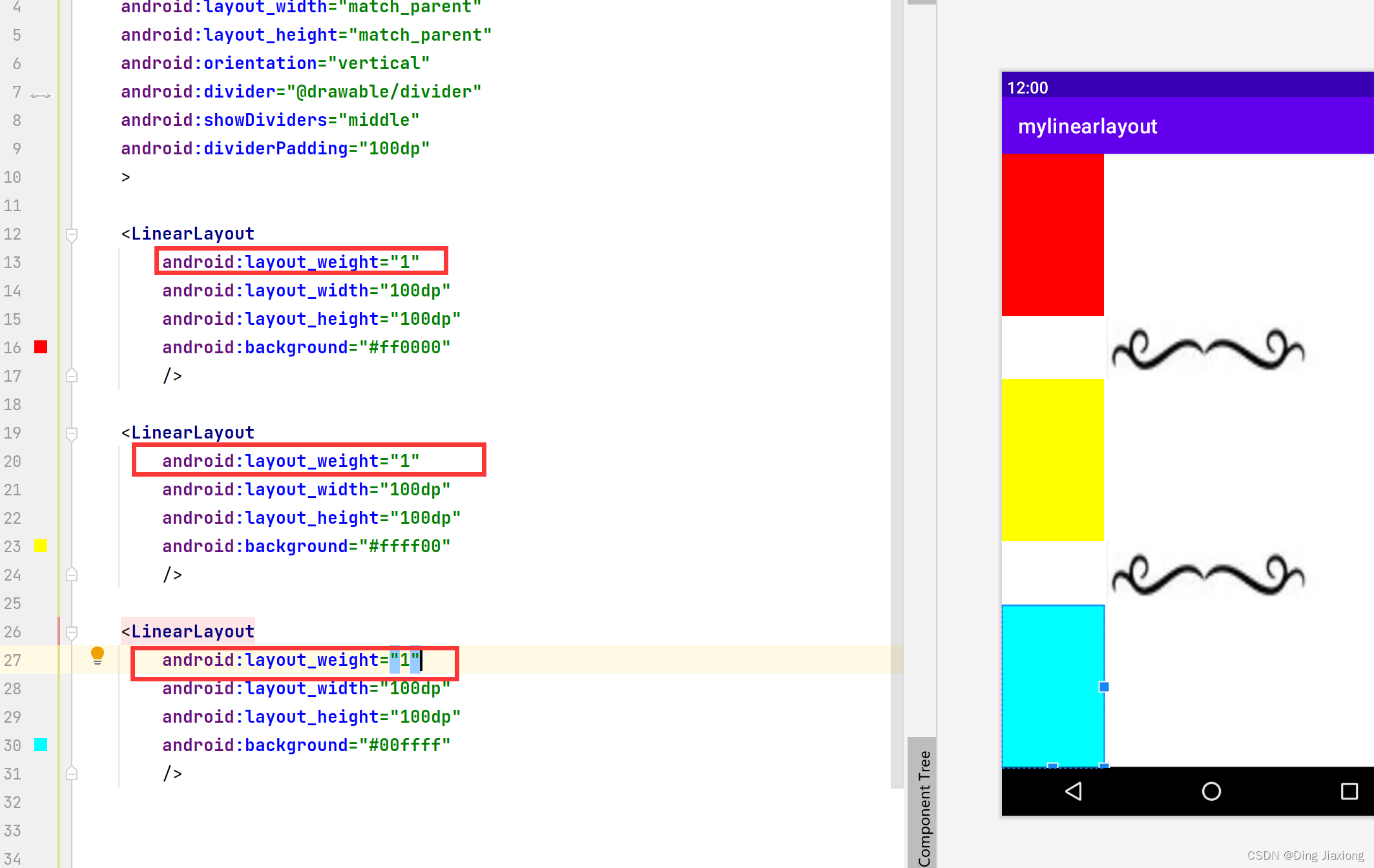The image size is (1374, 868).
Task: Click layout_height="100dp" on line 22
Action: (x=311, y=518)
